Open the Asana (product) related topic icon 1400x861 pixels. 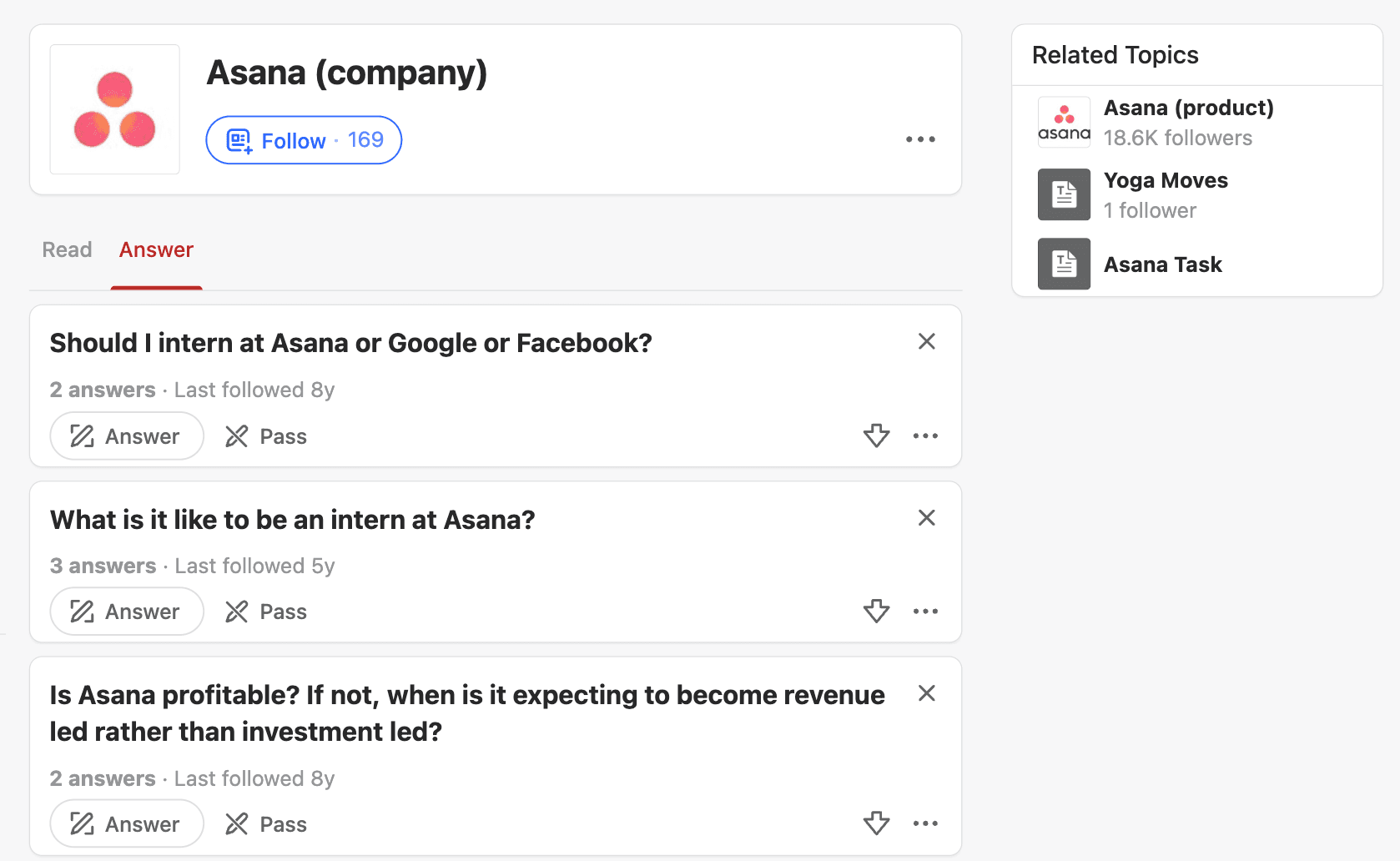click(x=1064, y=123)
